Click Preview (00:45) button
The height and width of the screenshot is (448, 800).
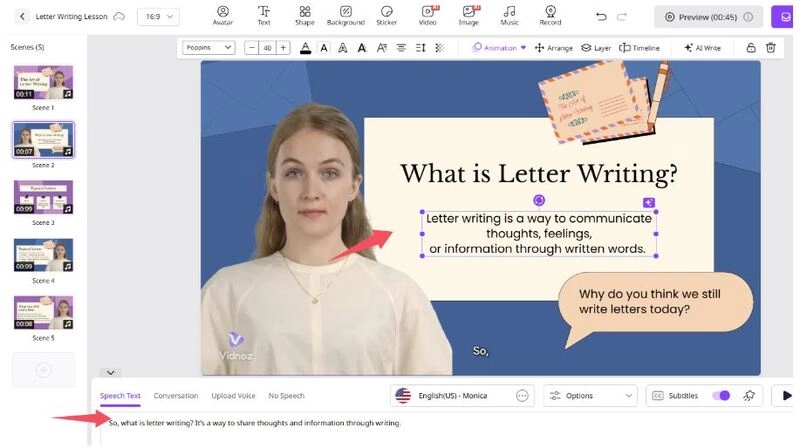(x=708, y=17)
